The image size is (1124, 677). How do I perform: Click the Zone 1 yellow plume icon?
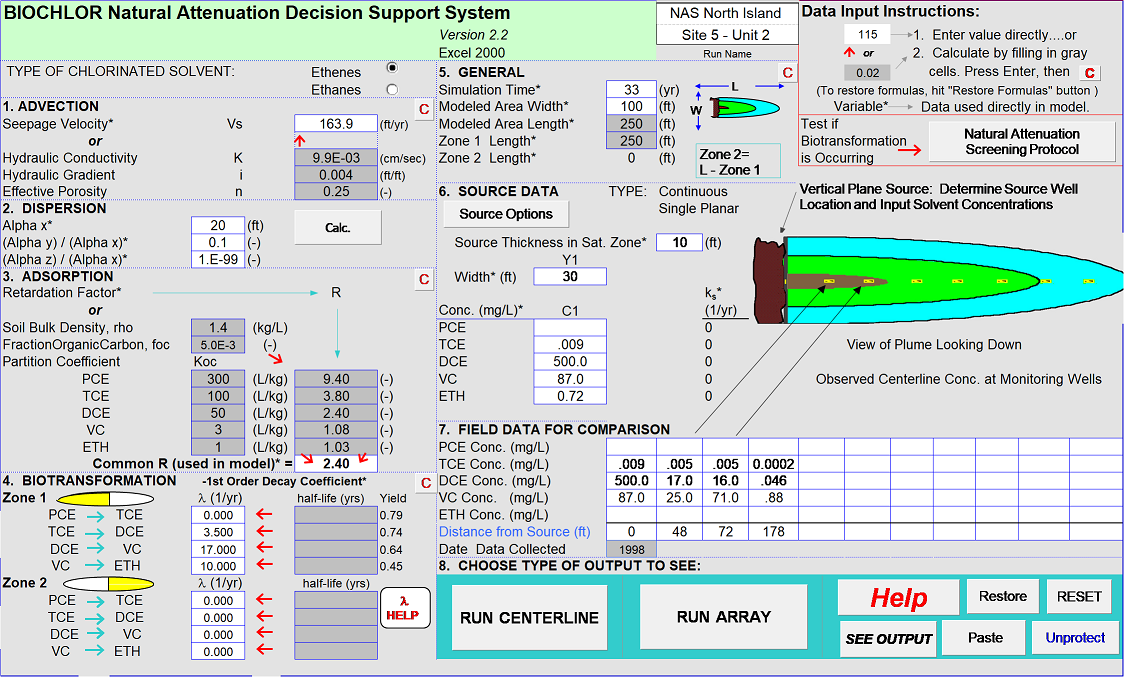click(103, 498)
